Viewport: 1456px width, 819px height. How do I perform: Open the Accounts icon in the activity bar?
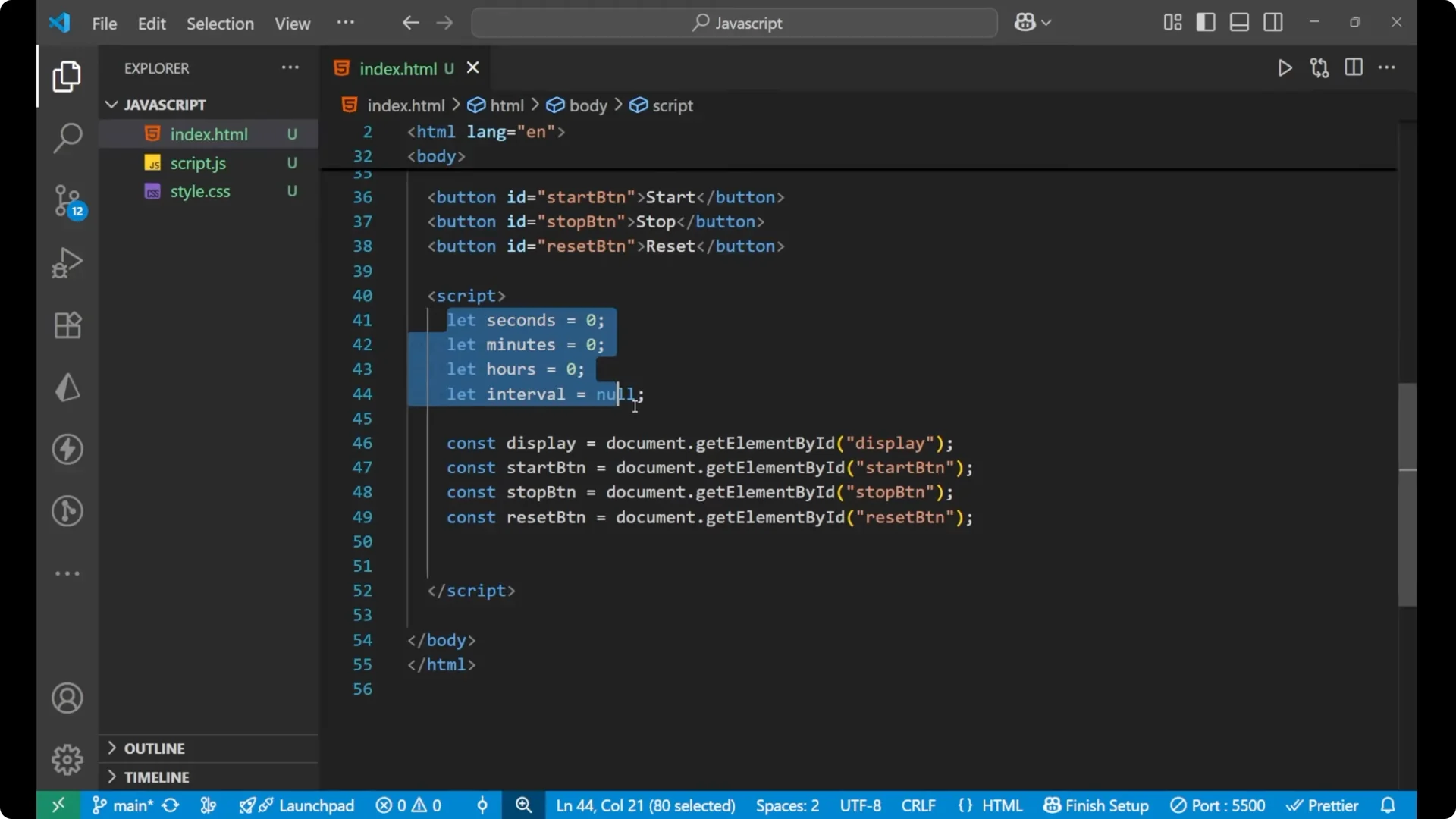67,698
